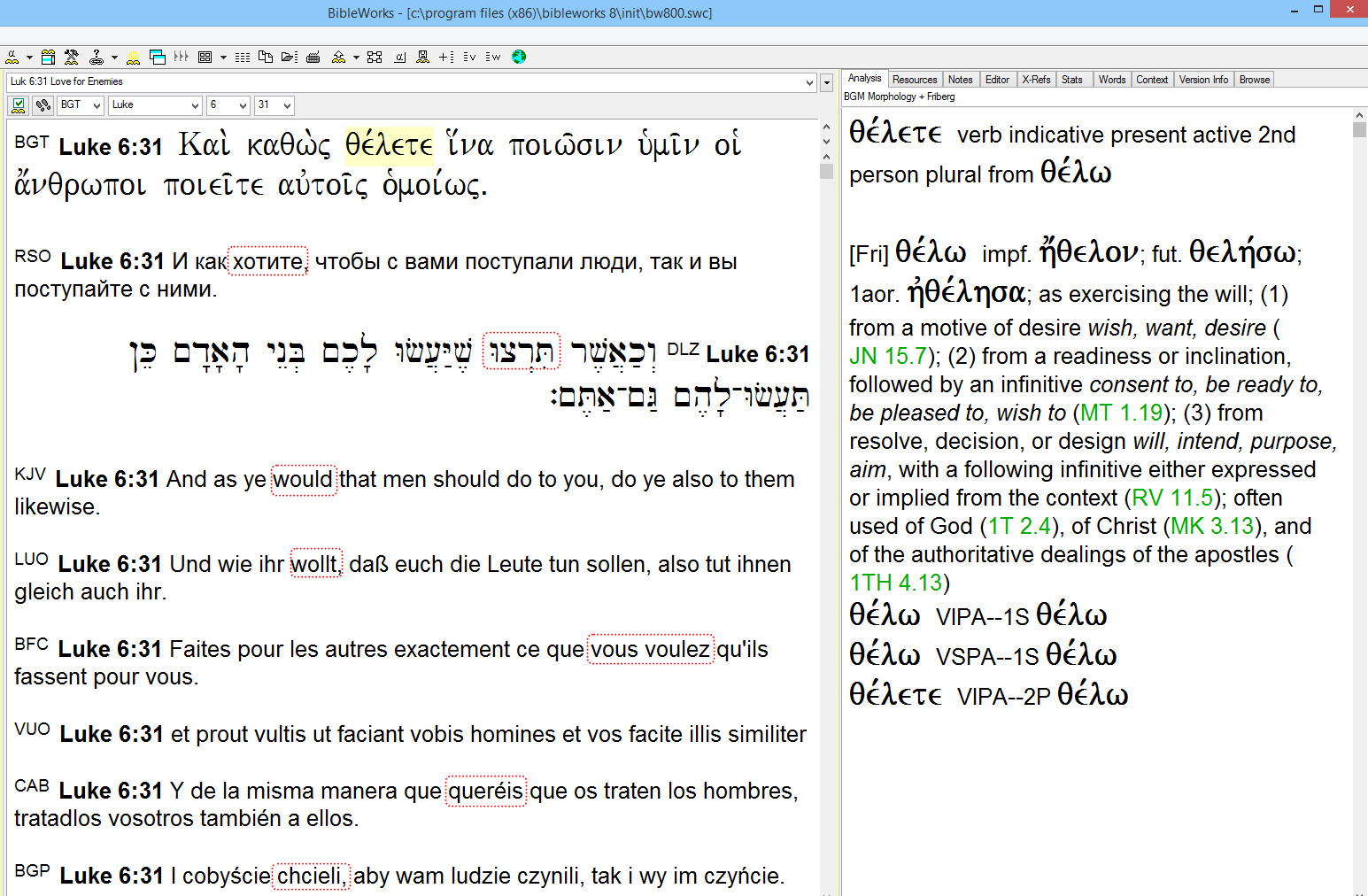Open the crossed hammers tools icon
Screen dimensions: 1368x896
click(72, 57)
